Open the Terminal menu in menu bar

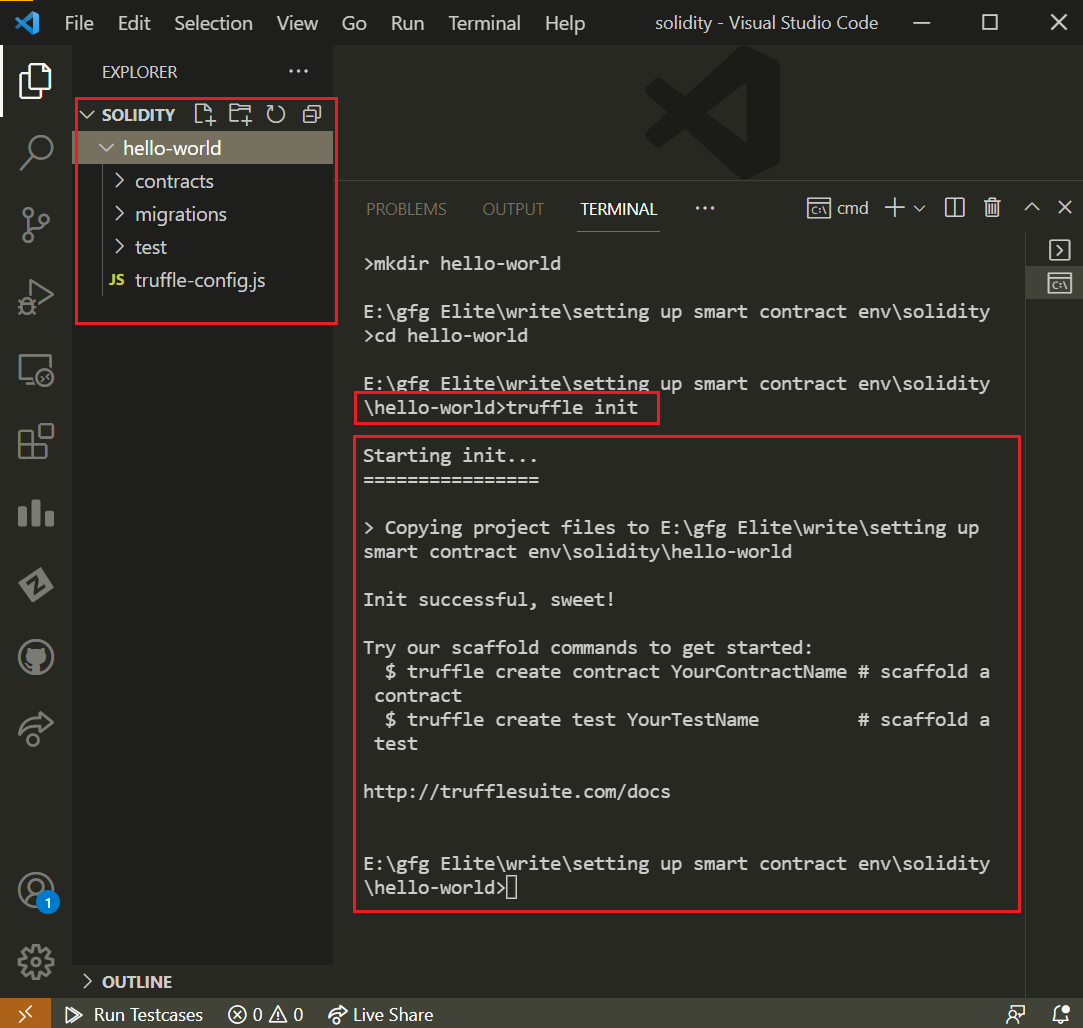pyautogui.click(x=484, y=23)
